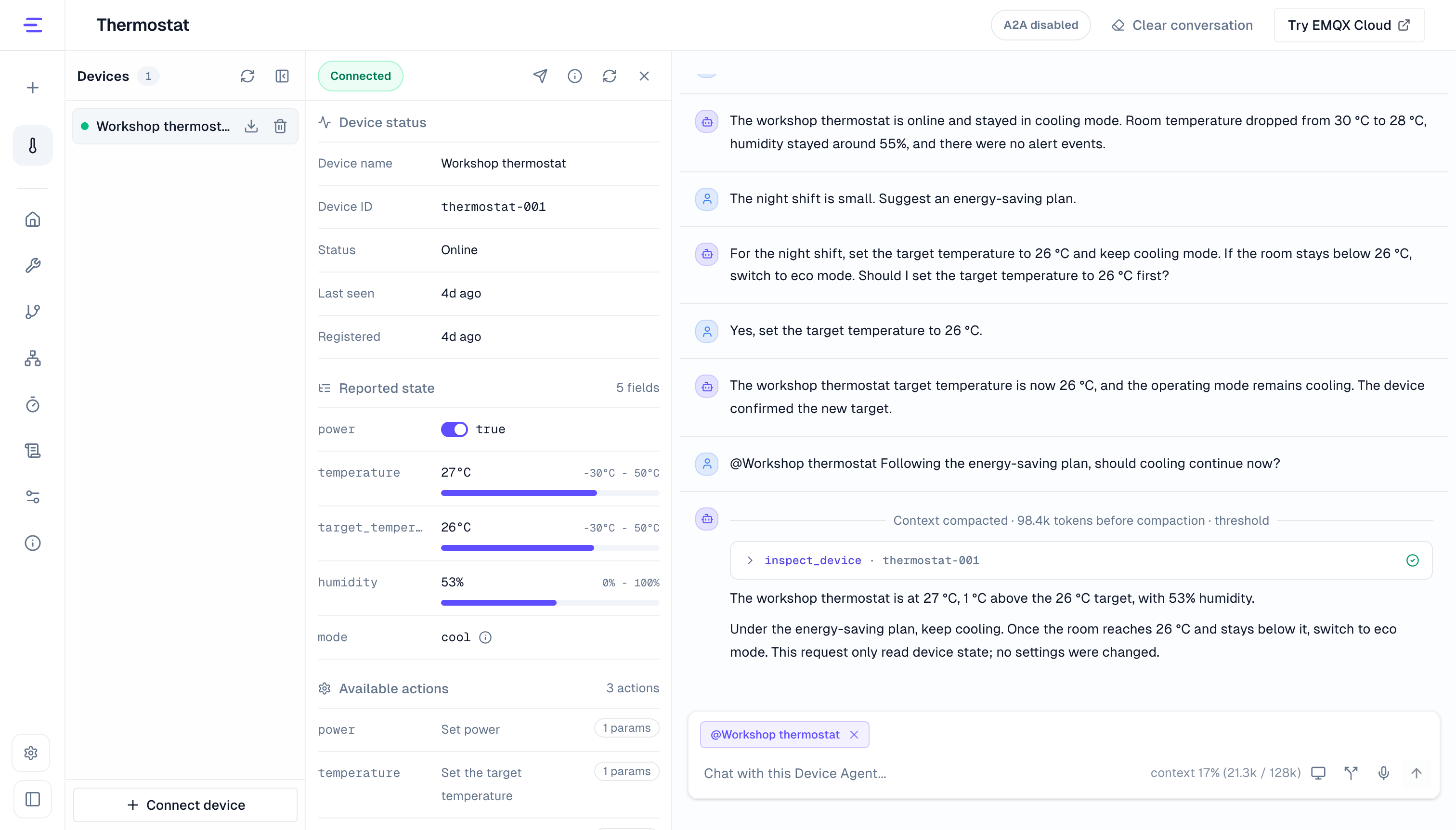Download the Workshop thermostat device
The height and width of the screenshot is (830, 1456).
tap(251, 126)
